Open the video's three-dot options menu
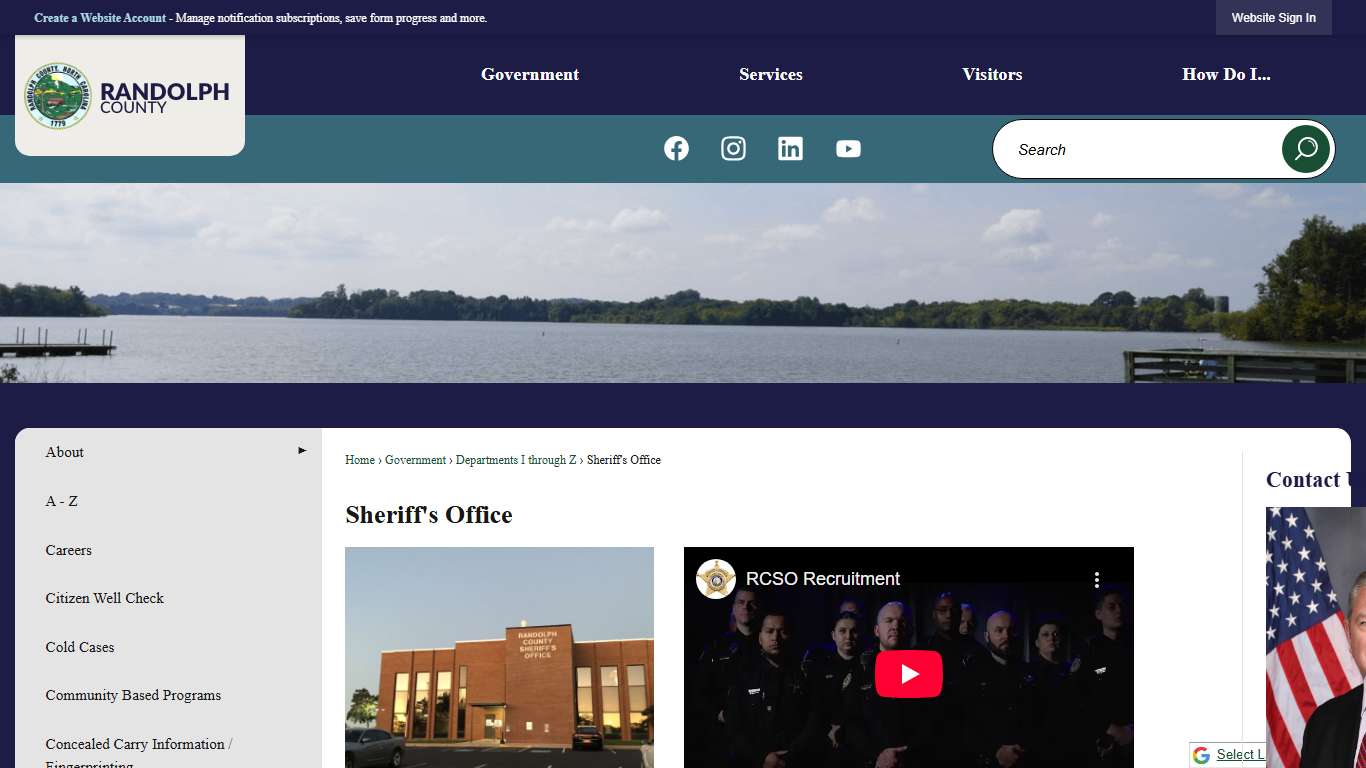Image resolution: width=1366 pixels, height=768 pixels. pyautogui.click(x=1096, y=579)
